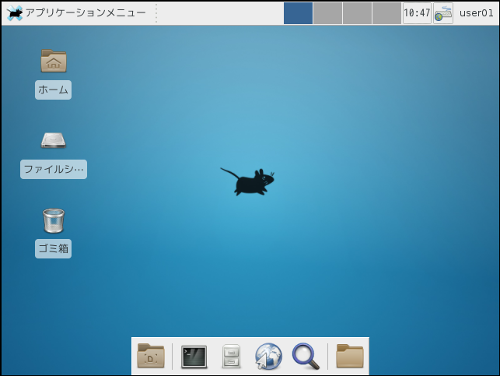500x376 pixels.
Task: Click the show desktop dock icon
Action: point(151,356)
